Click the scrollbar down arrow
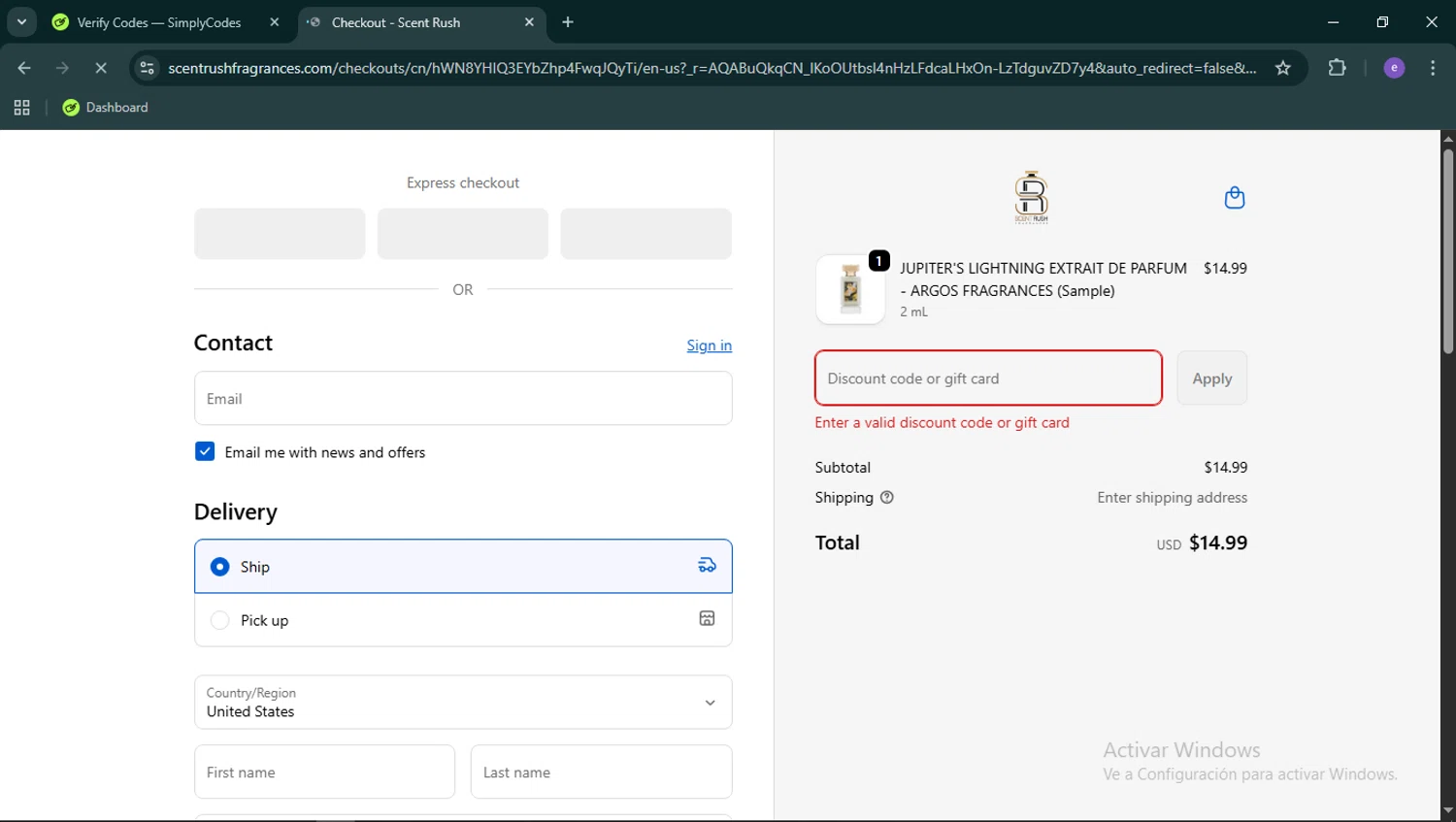Viewport: 1456px width, 822px height. tap(1448, 811)
